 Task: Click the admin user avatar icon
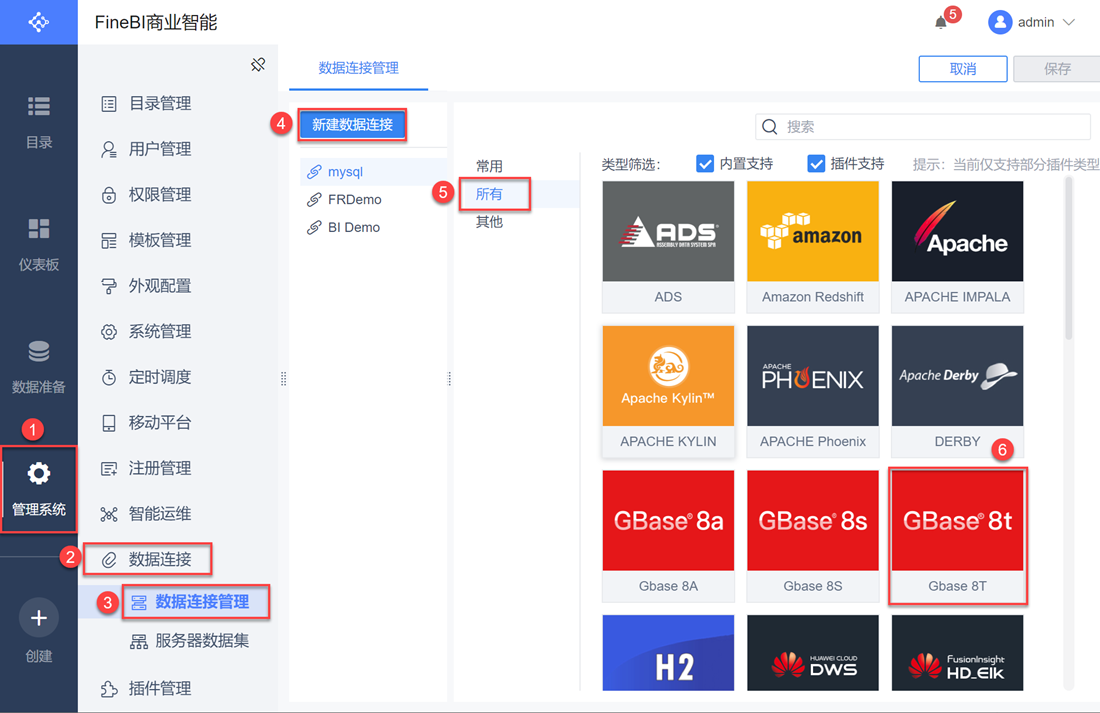(x=1000, y=22)
